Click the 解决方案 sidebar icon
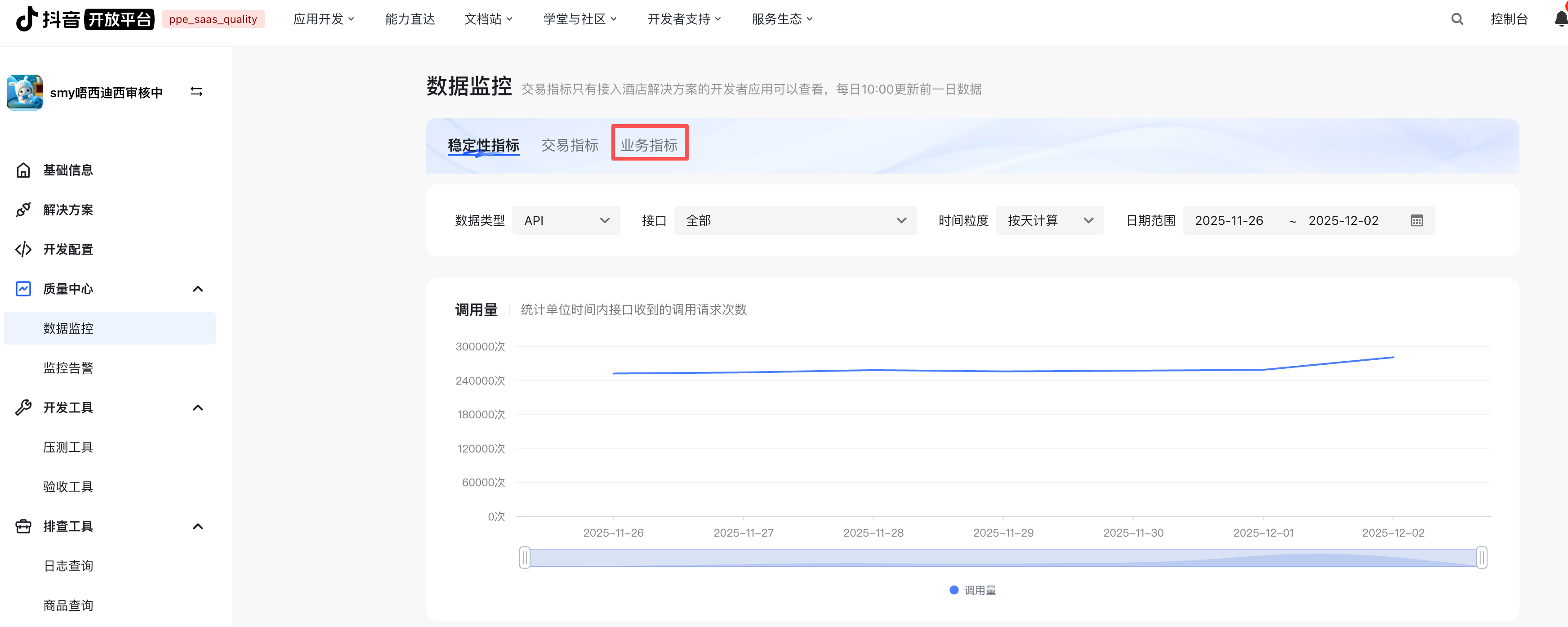This screenshot has height=627, width=1568. [23, 210]
